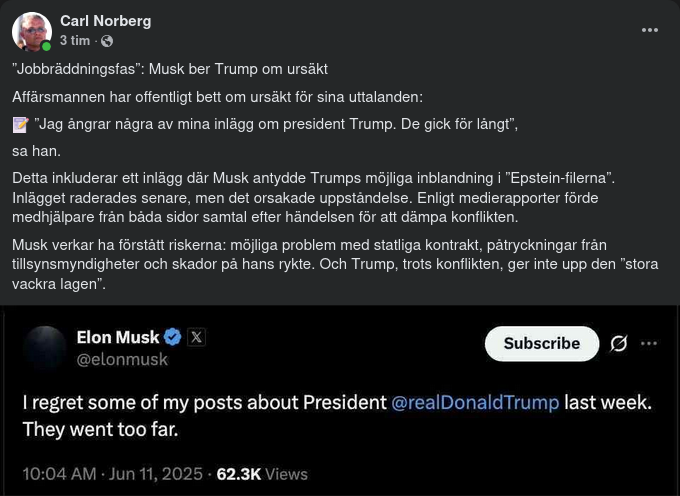
Task: Click the green online status dot
Action: pyautogui.click(x=46, y=46)
